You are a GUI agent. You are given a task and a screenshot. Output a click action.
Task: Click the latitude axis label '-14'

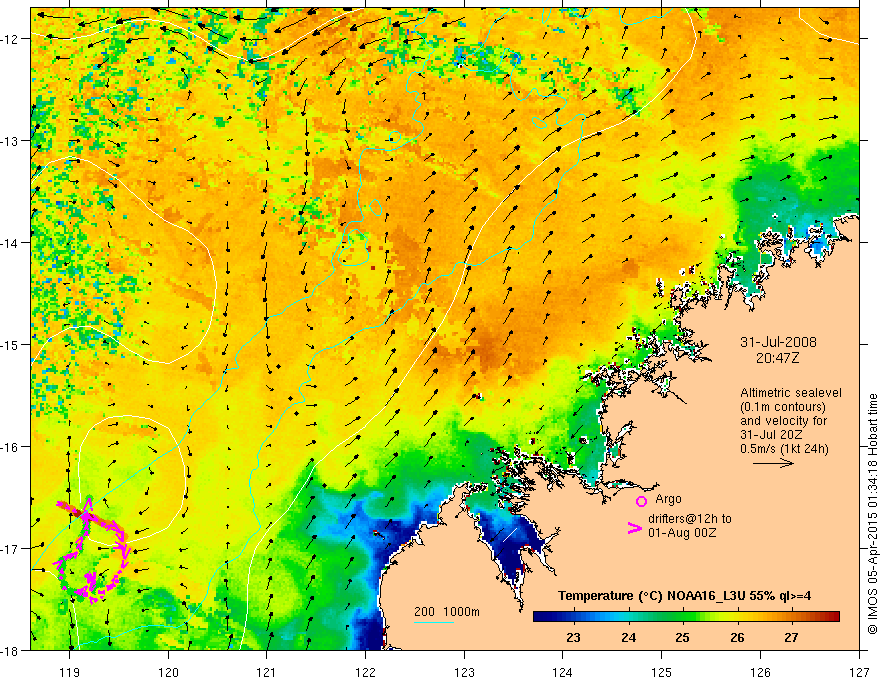point(9,242)
